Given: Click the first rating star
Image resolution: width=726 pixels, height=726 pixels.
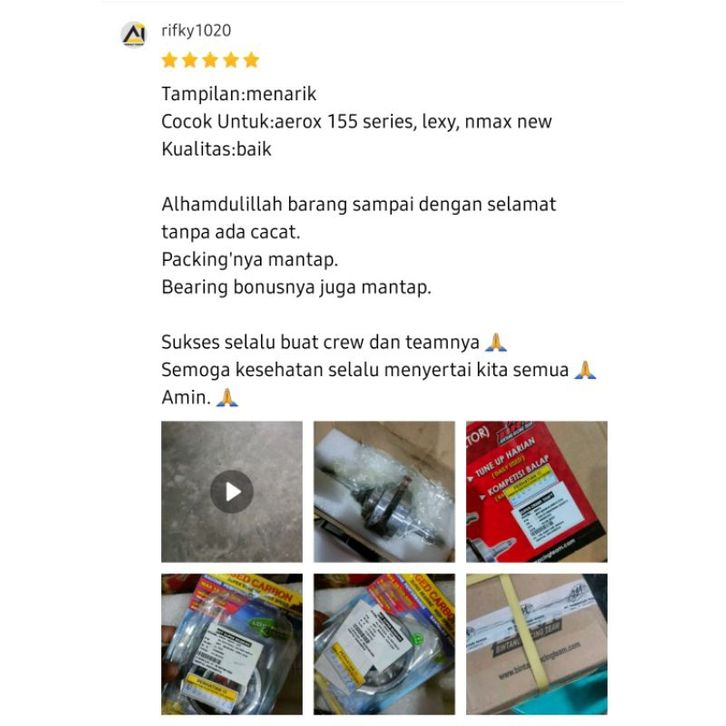Looking at the screenshot, I should 169,60.
